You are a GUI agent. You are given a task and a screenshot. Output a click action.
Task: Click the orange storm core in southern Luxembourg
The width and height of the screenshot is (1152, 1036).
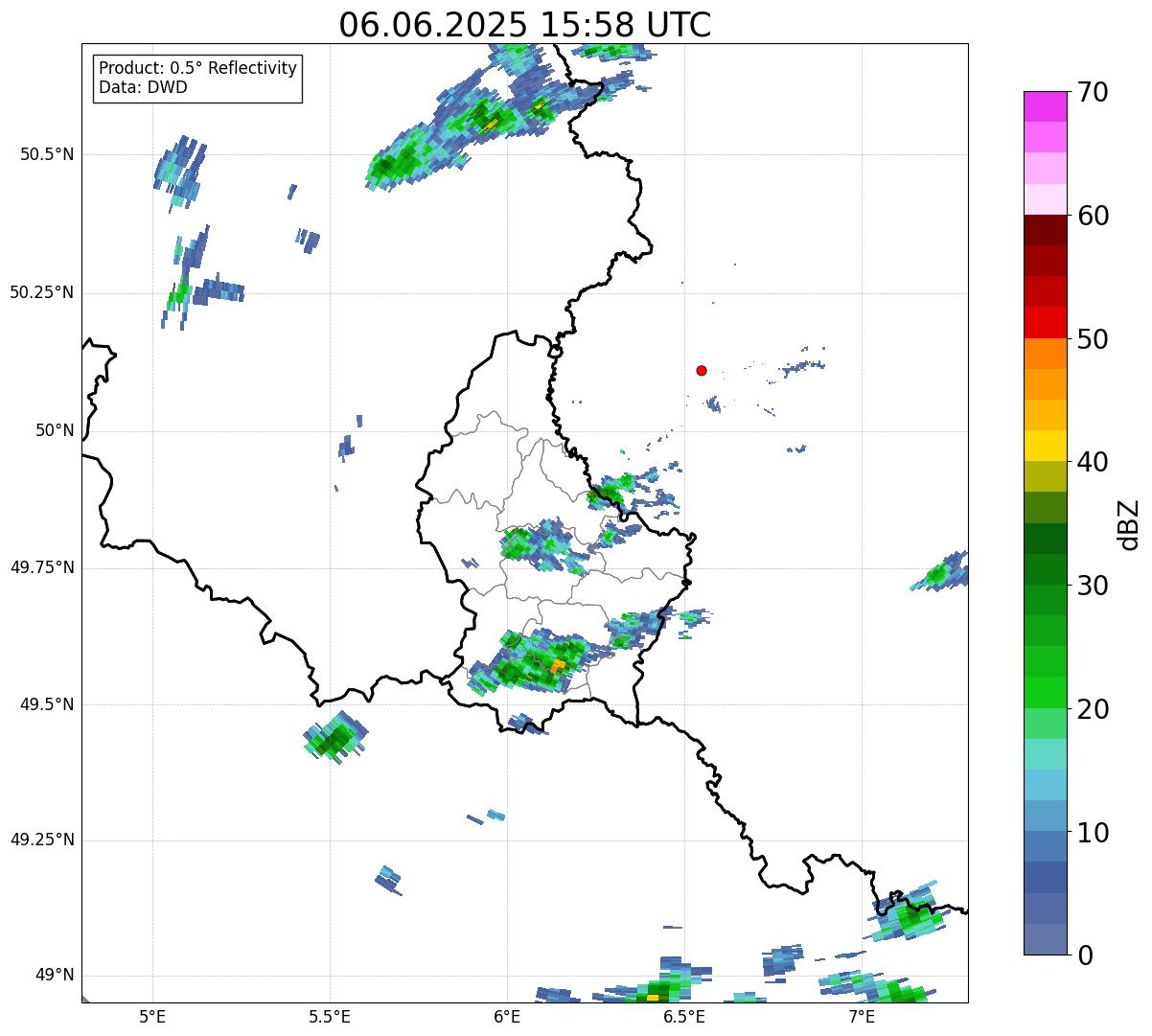[x=558, y=664]
